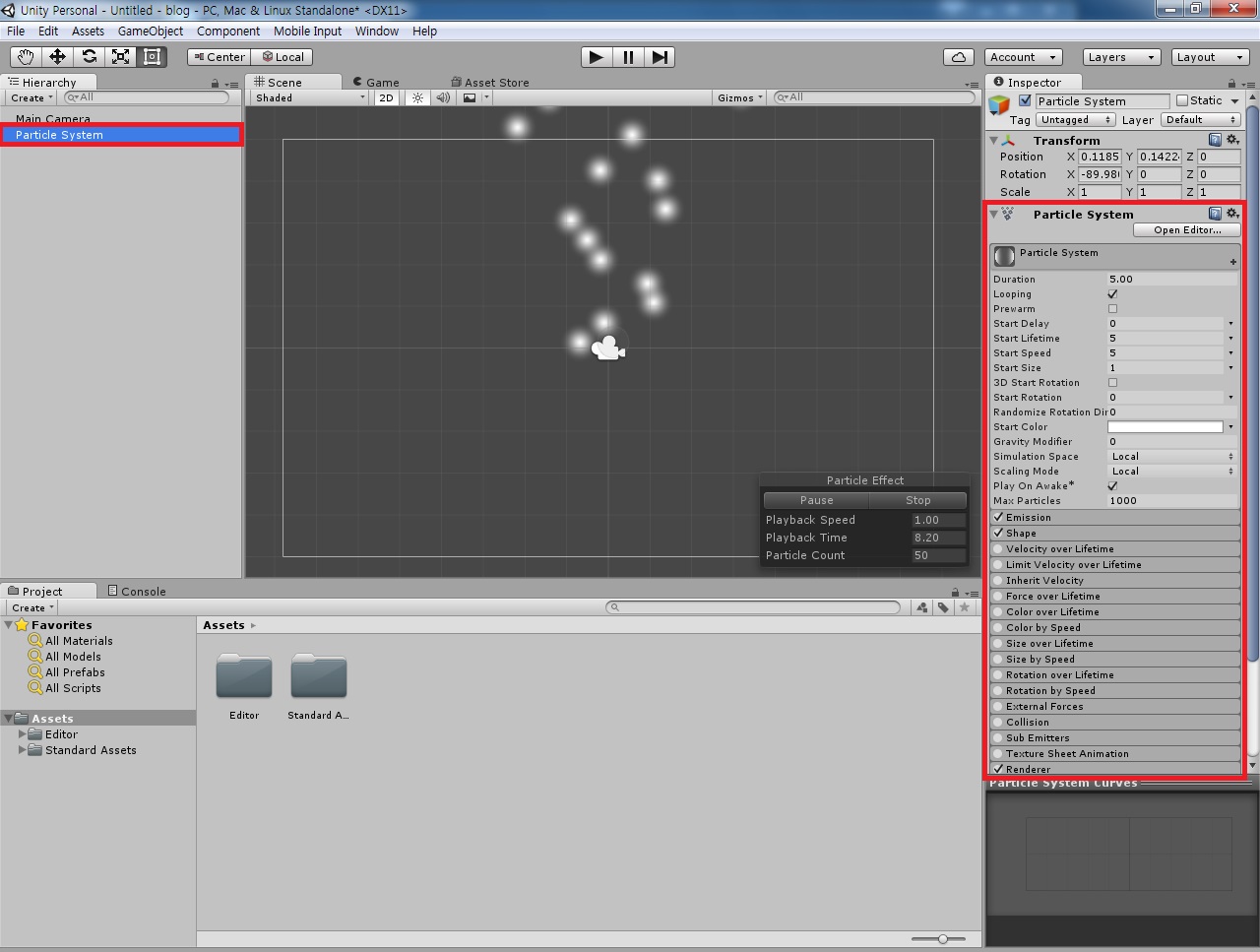The image size is (1260, 952).
Task: Select the Rect transform tool
Action: click(x=152, y=57)
